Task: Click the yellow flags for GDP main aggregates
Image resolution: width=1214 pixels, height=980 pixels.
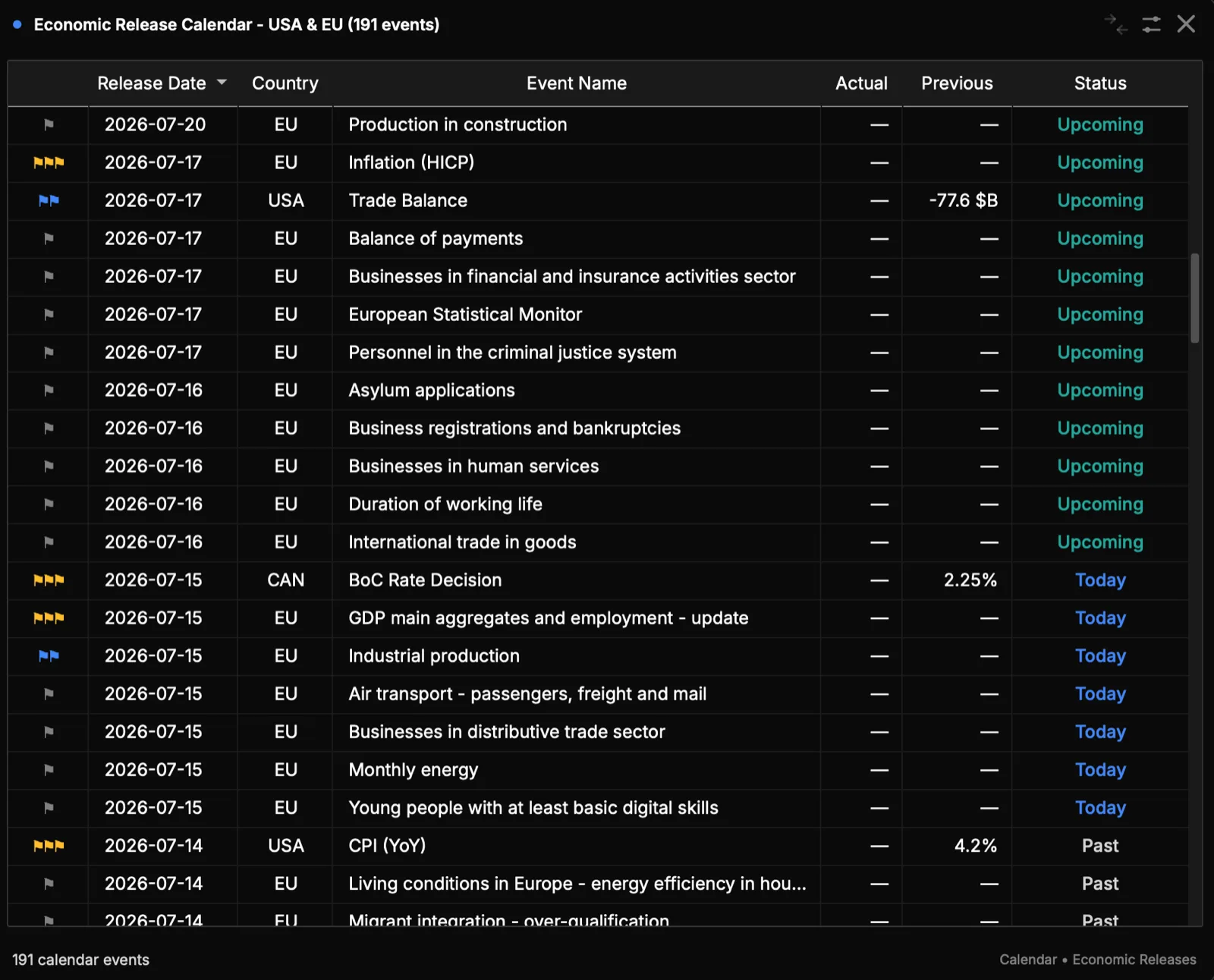Action: (49, 618)
